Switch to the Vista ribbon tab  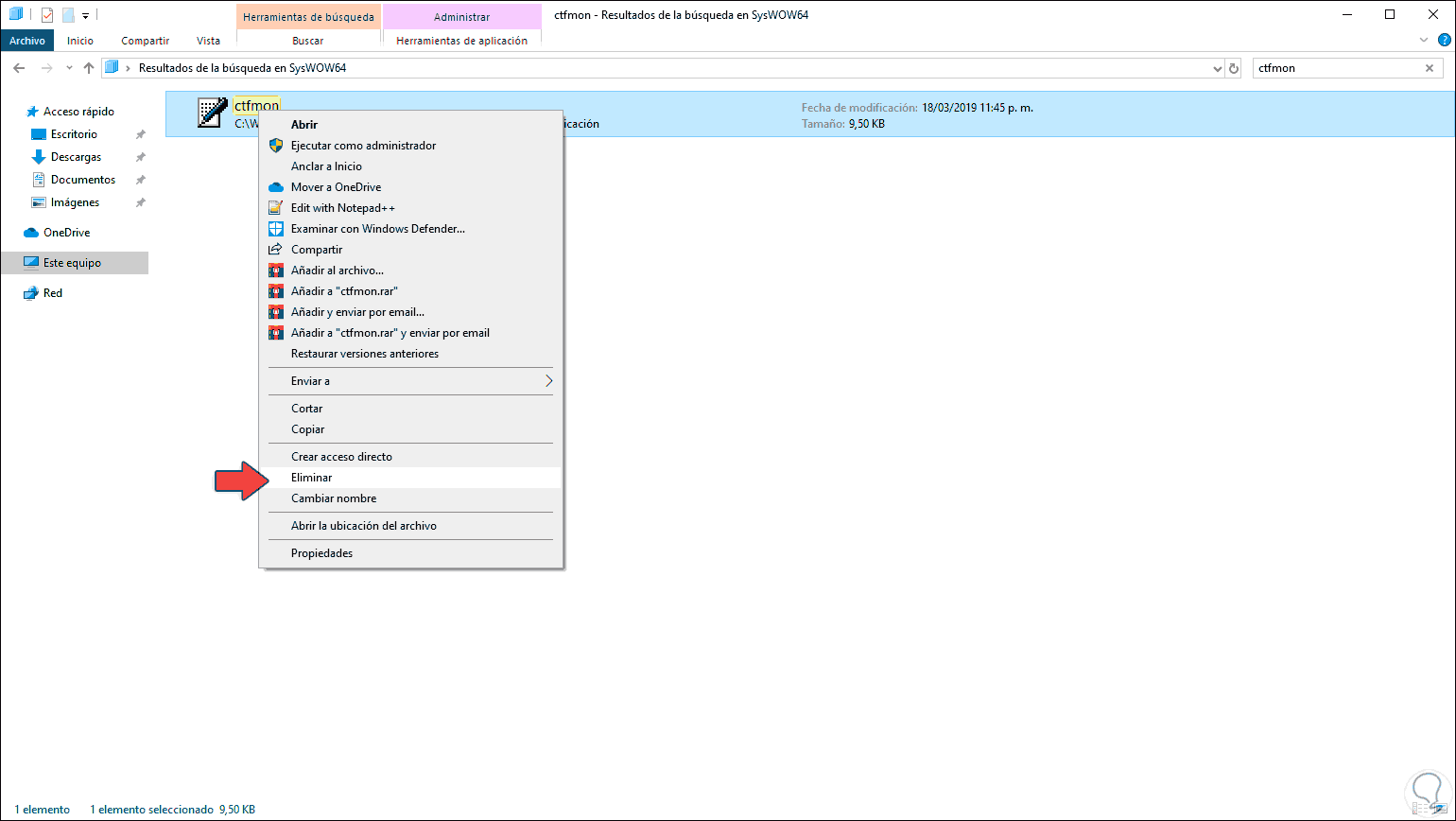208,40
